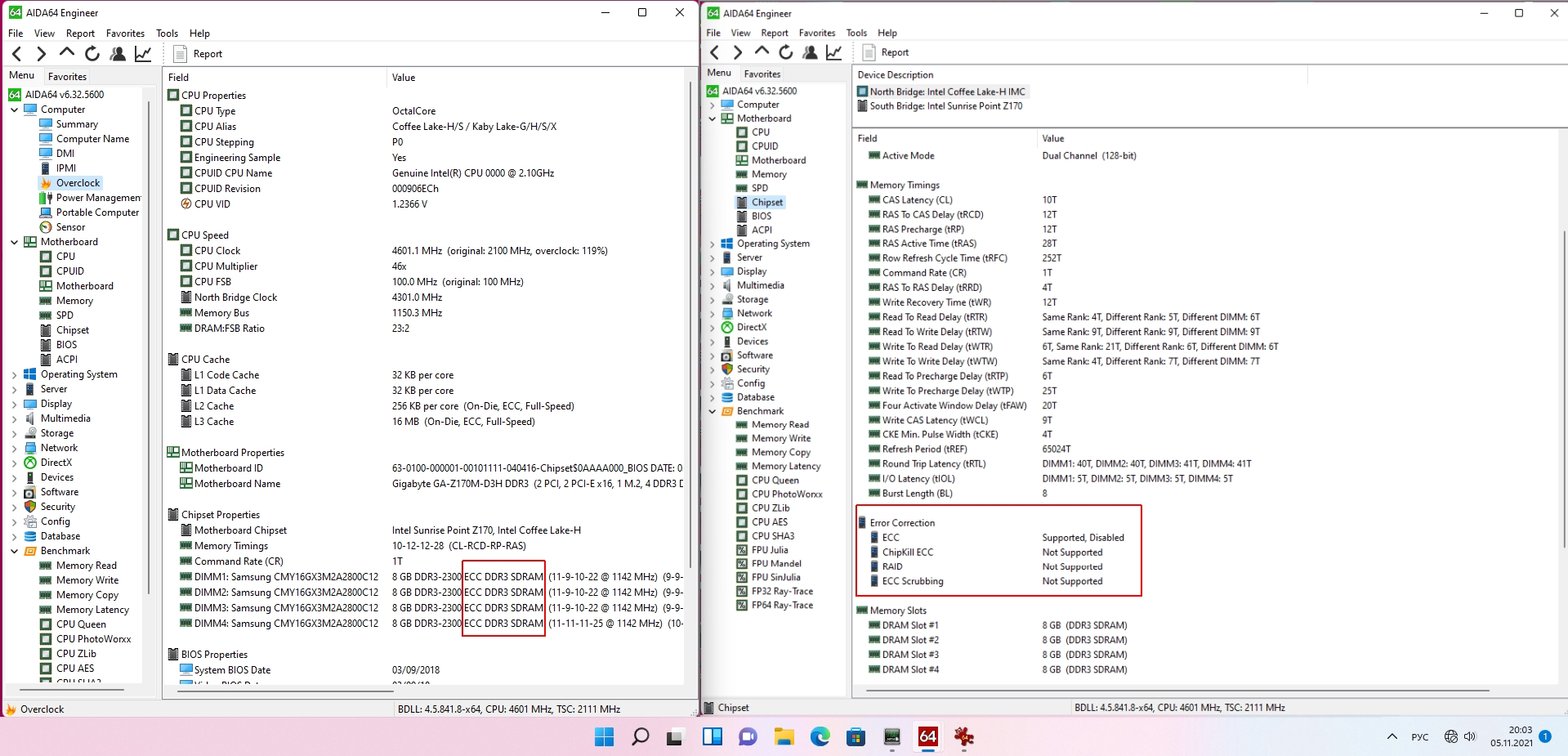Click the vertical scrollbar of left window tree
The width and height of the screenshot is (1568, 756).
coord(148,347)
